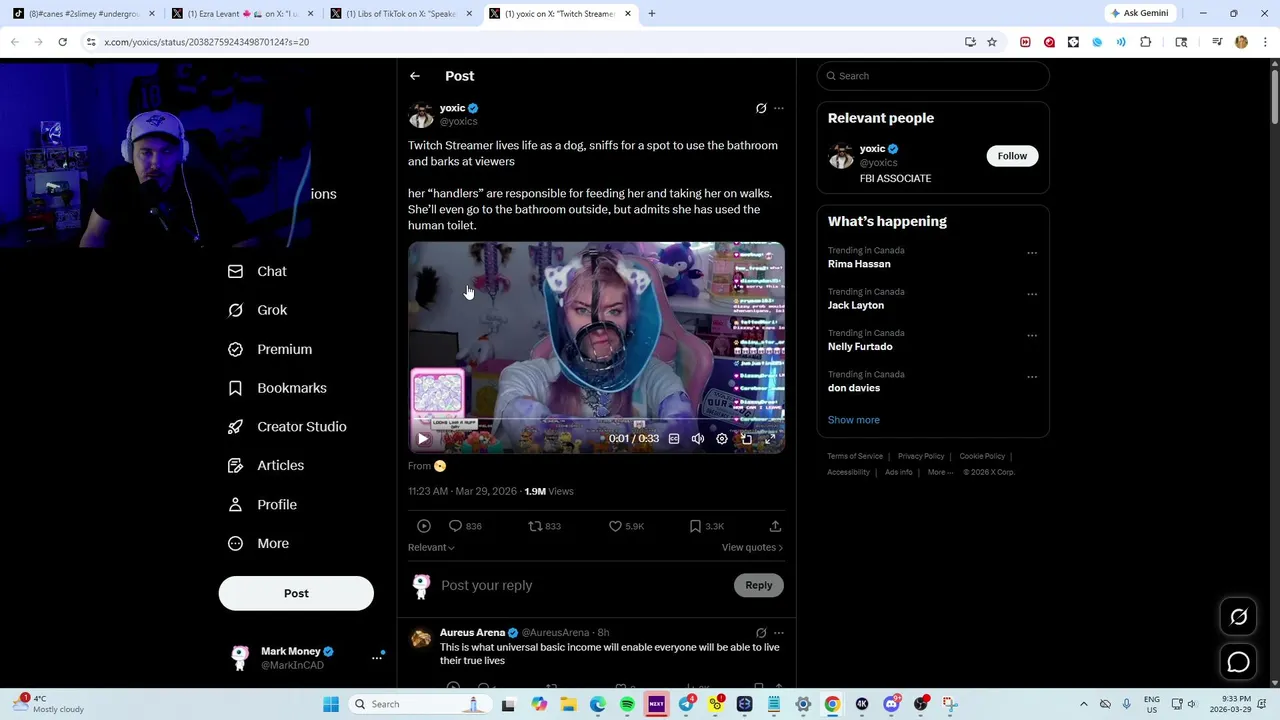The image size is (1280, 720).
Task: Click the address bar URL
Action: point(206,42)
